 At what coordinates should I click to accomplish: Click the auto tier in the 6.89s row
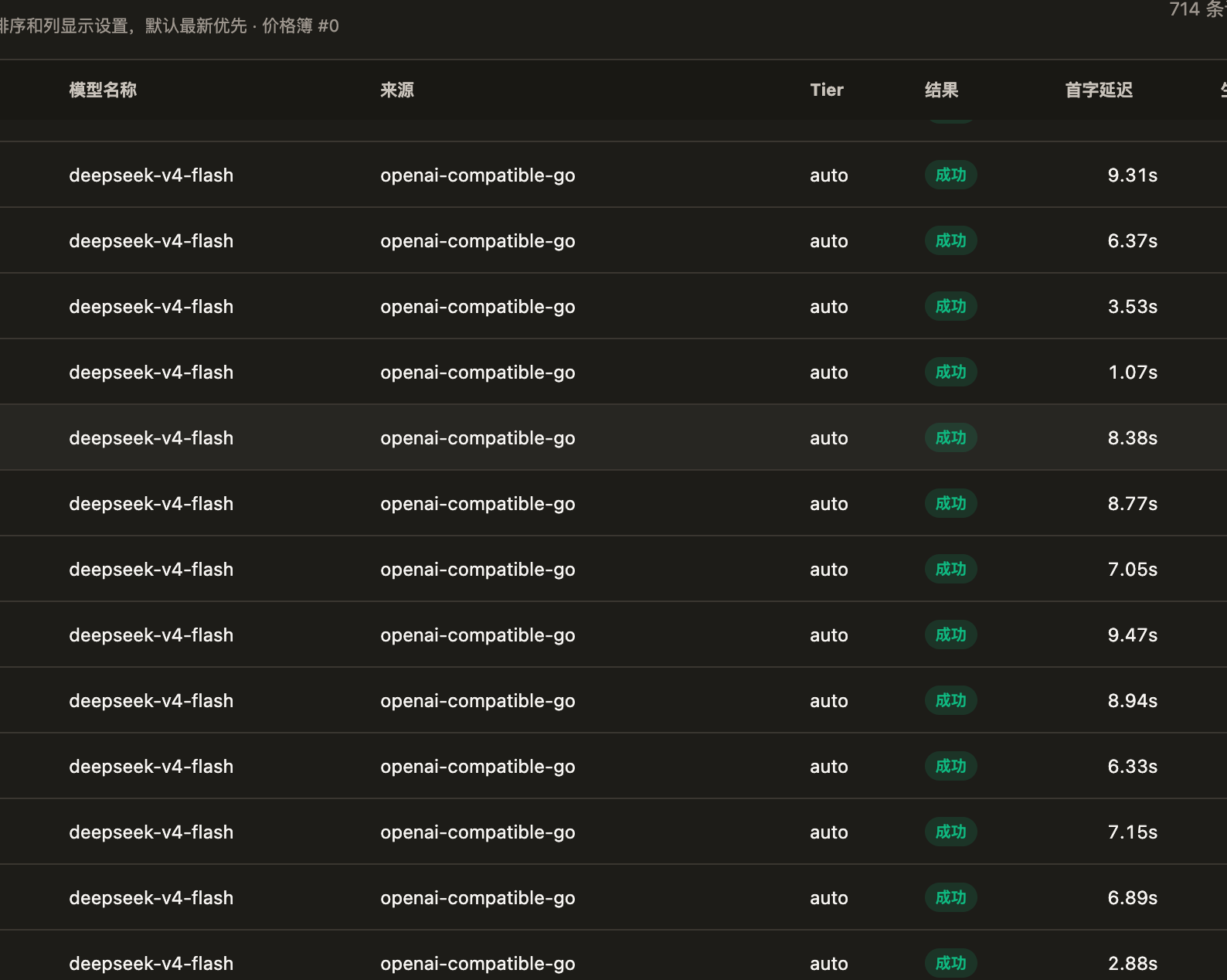click(829, 898)
